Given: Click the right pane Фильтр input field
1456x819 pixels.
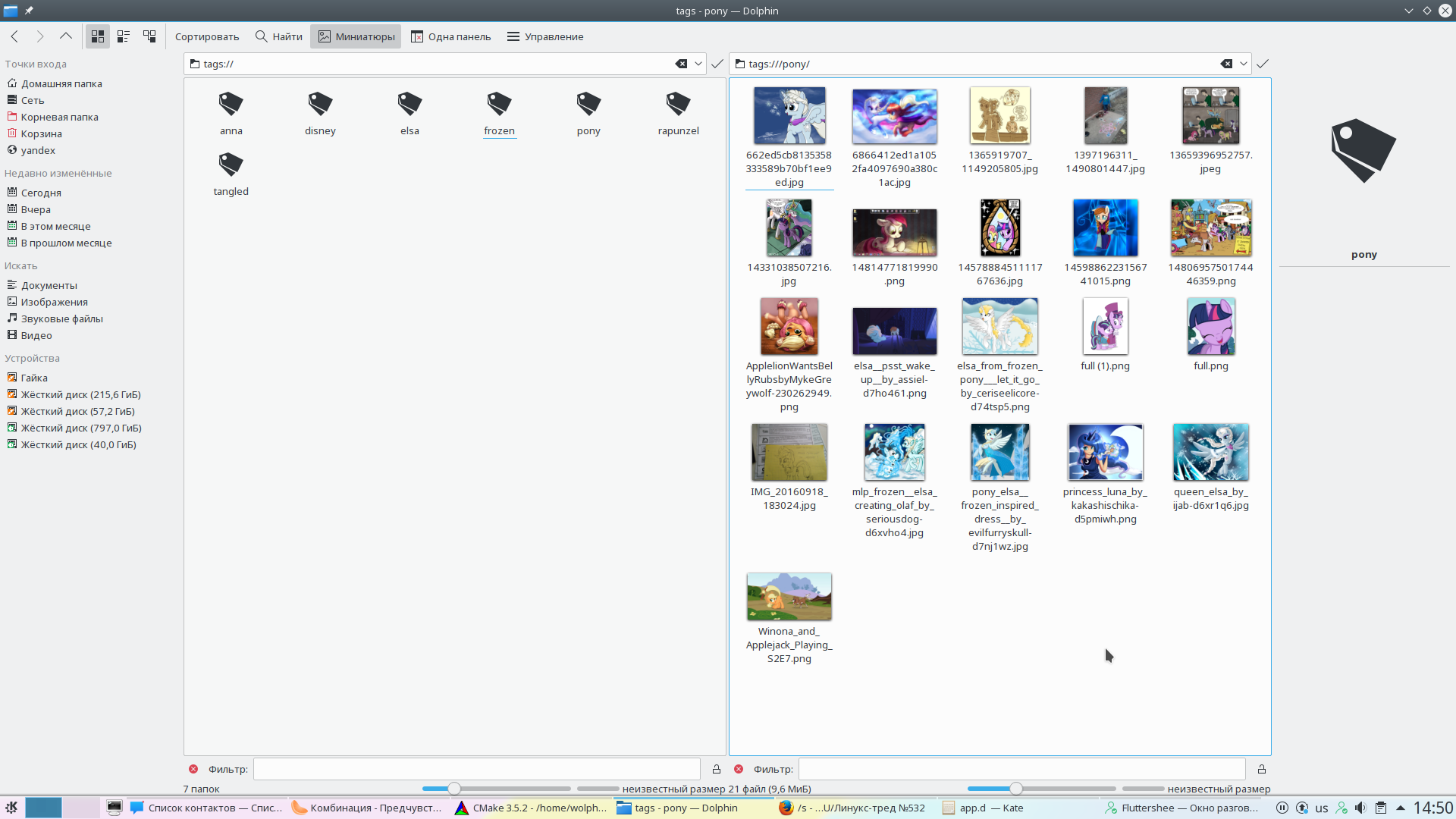Looking at the screenshot, I should point(1021,769).
